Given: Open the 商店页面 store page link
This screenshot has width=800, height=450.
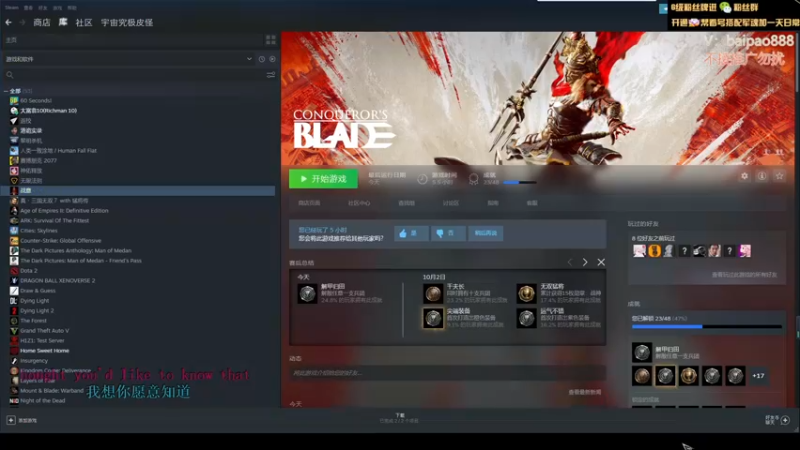Looking at the screenshot, I should (x=309, y=203).
